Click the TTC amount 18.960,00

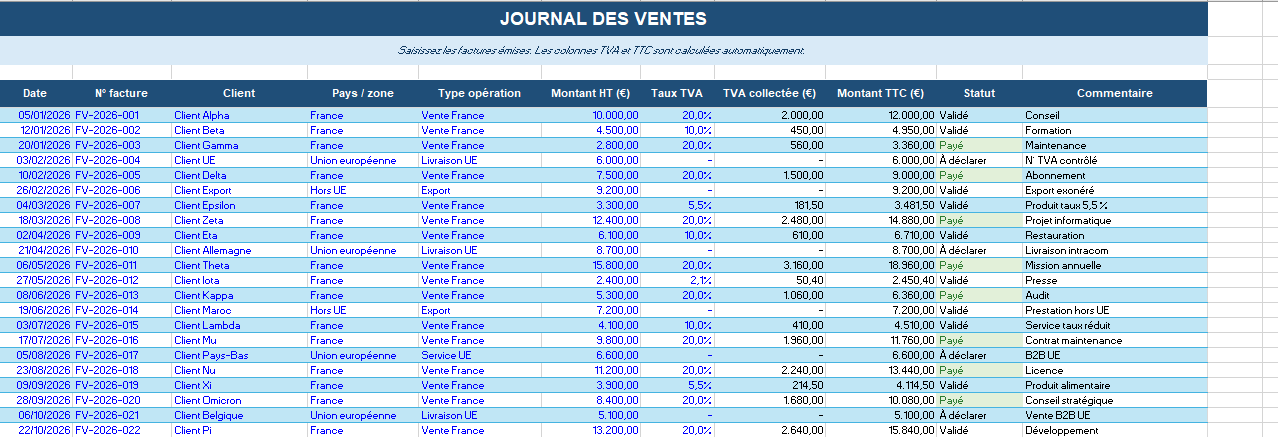point(881,265)
